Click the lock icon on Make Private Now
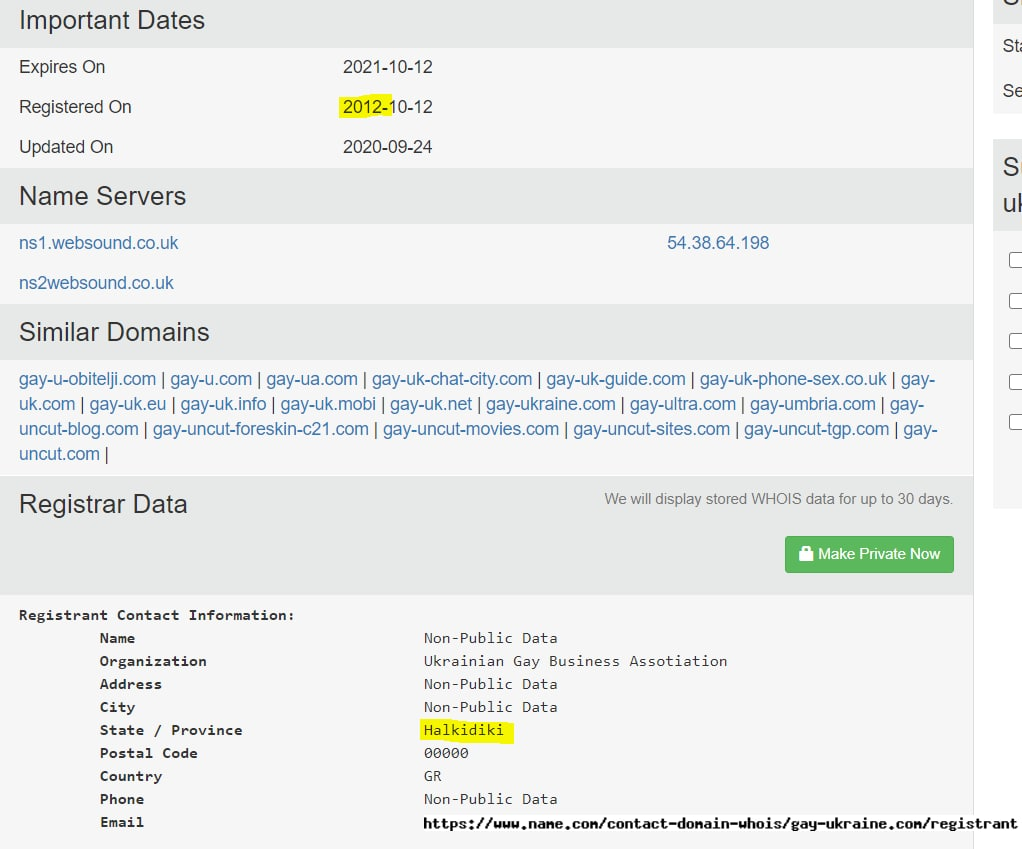 [804, 554]
